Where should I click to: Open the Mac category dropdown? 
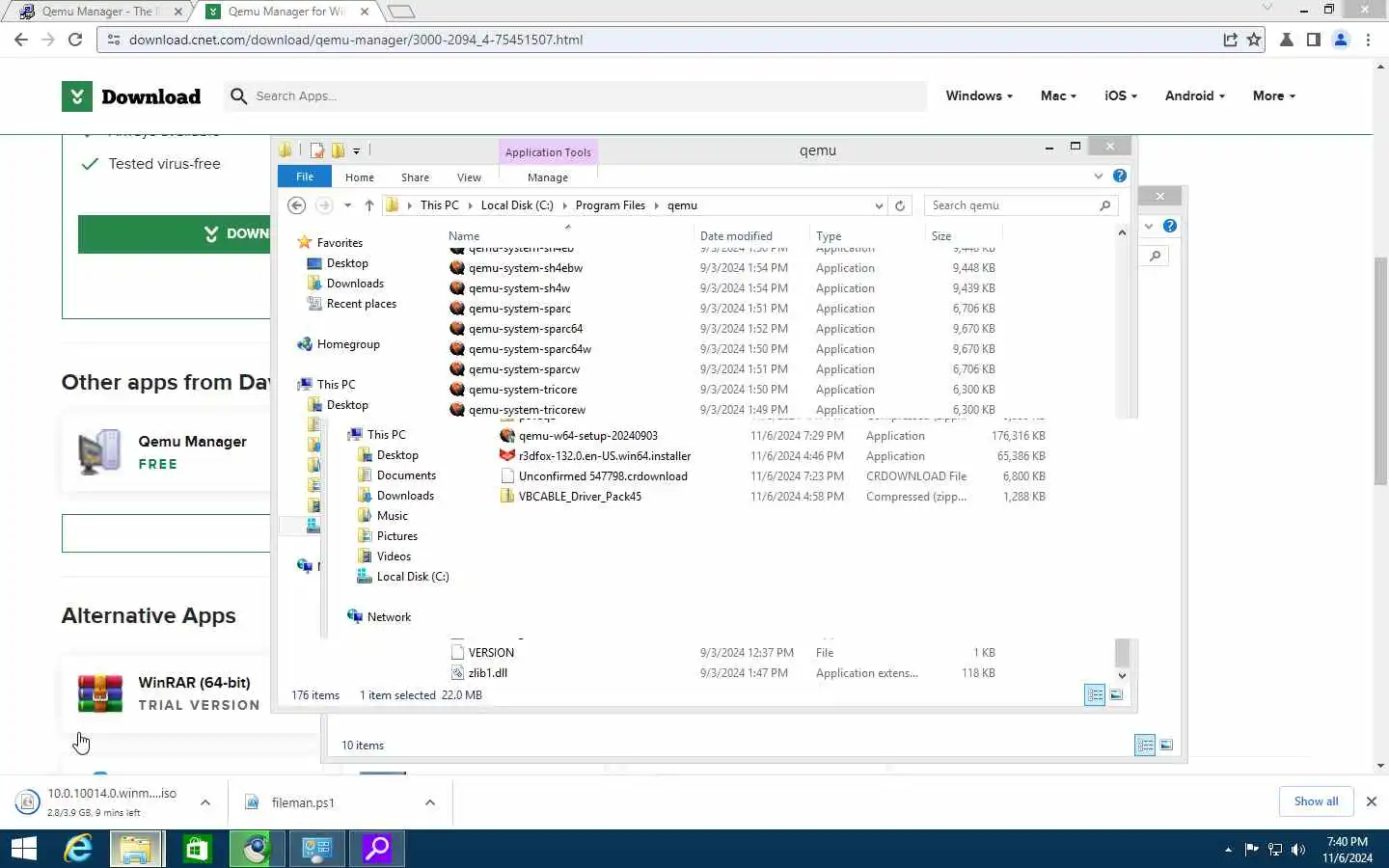tap(1058, 95)
